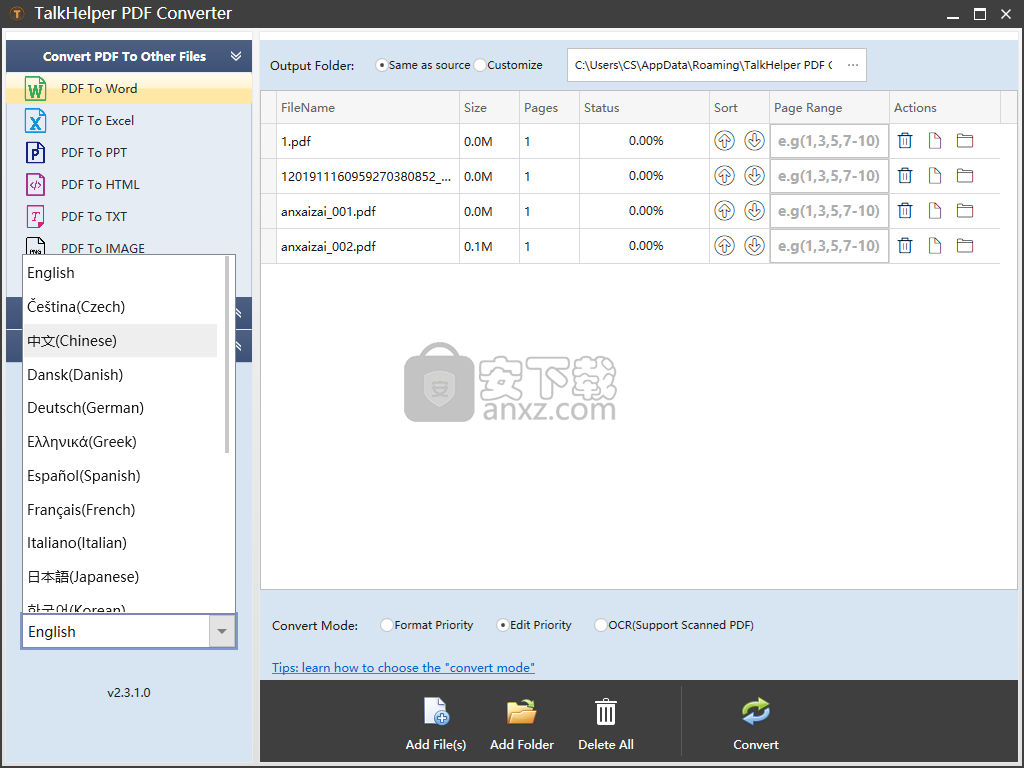Select PDF To Excel conversion

click(x=129, y=120)
